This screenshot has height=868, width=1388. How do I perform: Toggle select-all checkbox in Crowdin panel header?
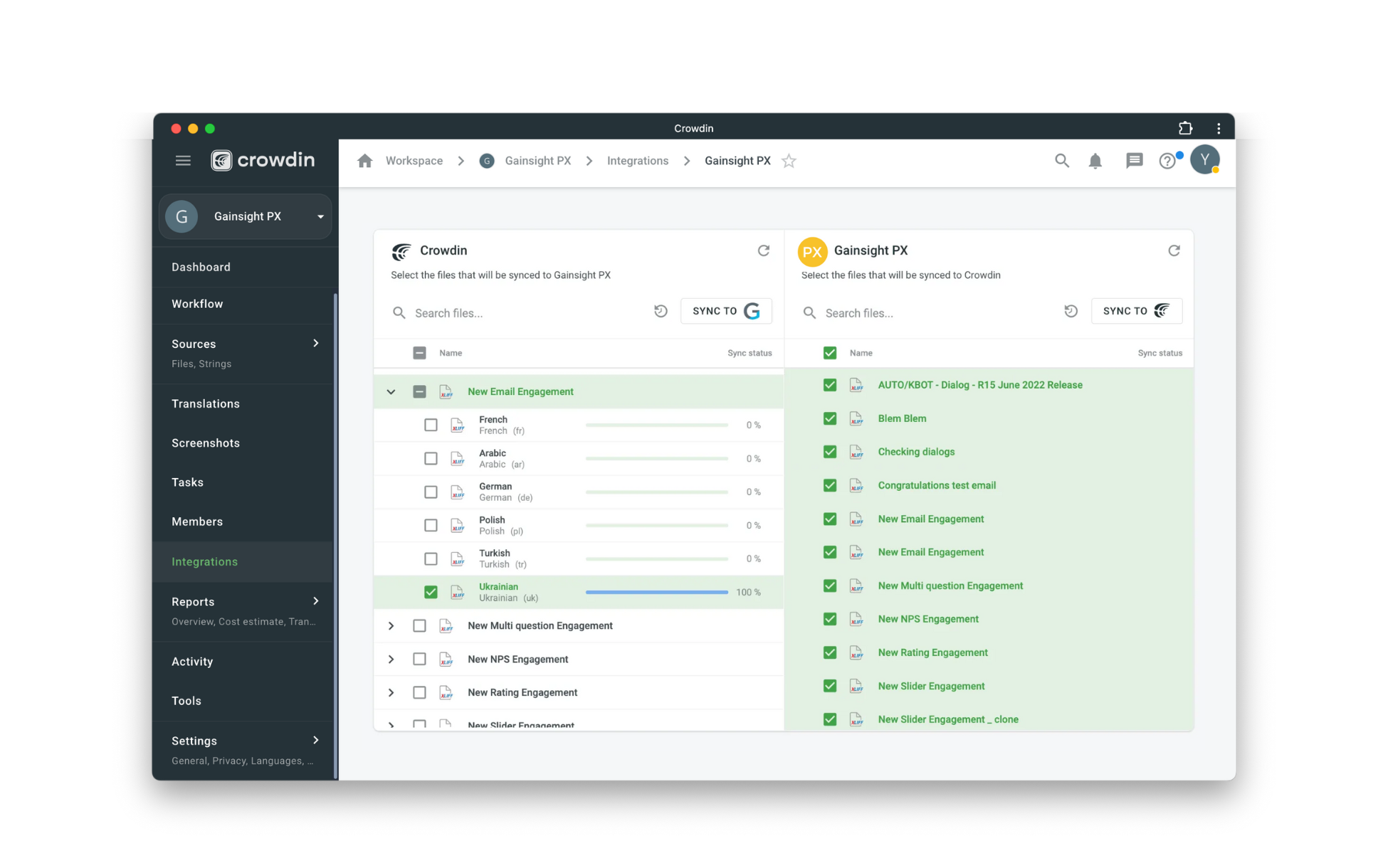tap(419, 353)
